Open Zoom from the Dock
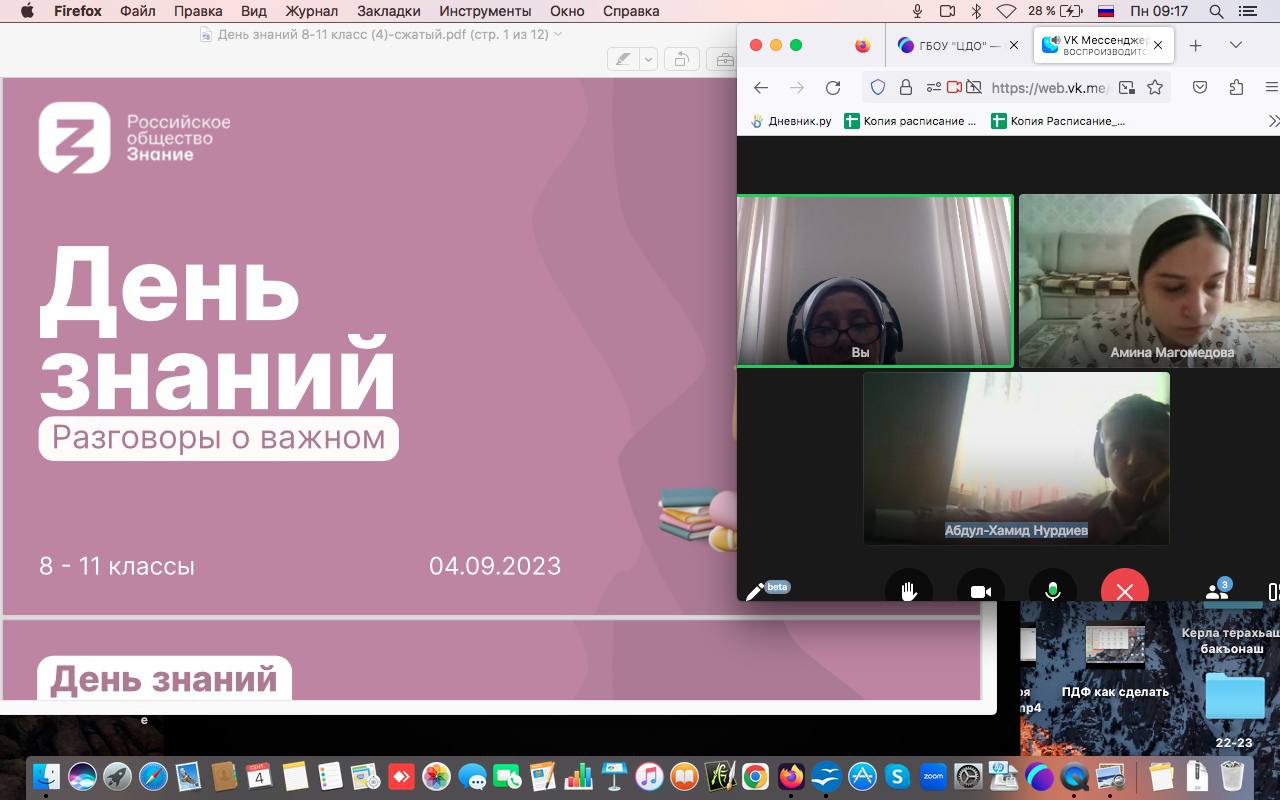Viewport: 1280px width, 800px height. tap(932, 776)
